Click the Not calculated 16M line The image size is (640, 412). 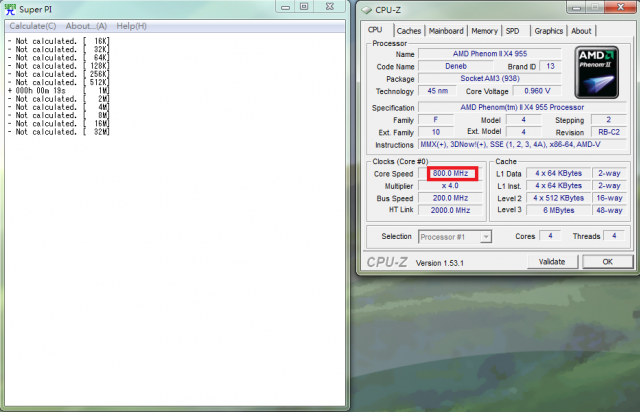coord(58,124)
